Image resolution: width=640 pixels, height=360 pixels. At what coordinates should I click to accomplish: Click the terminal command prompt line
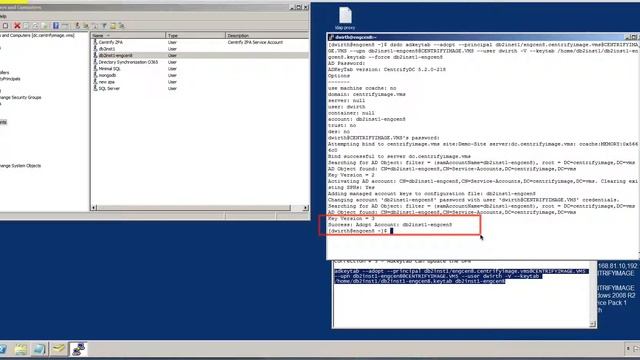pos(360,231)
